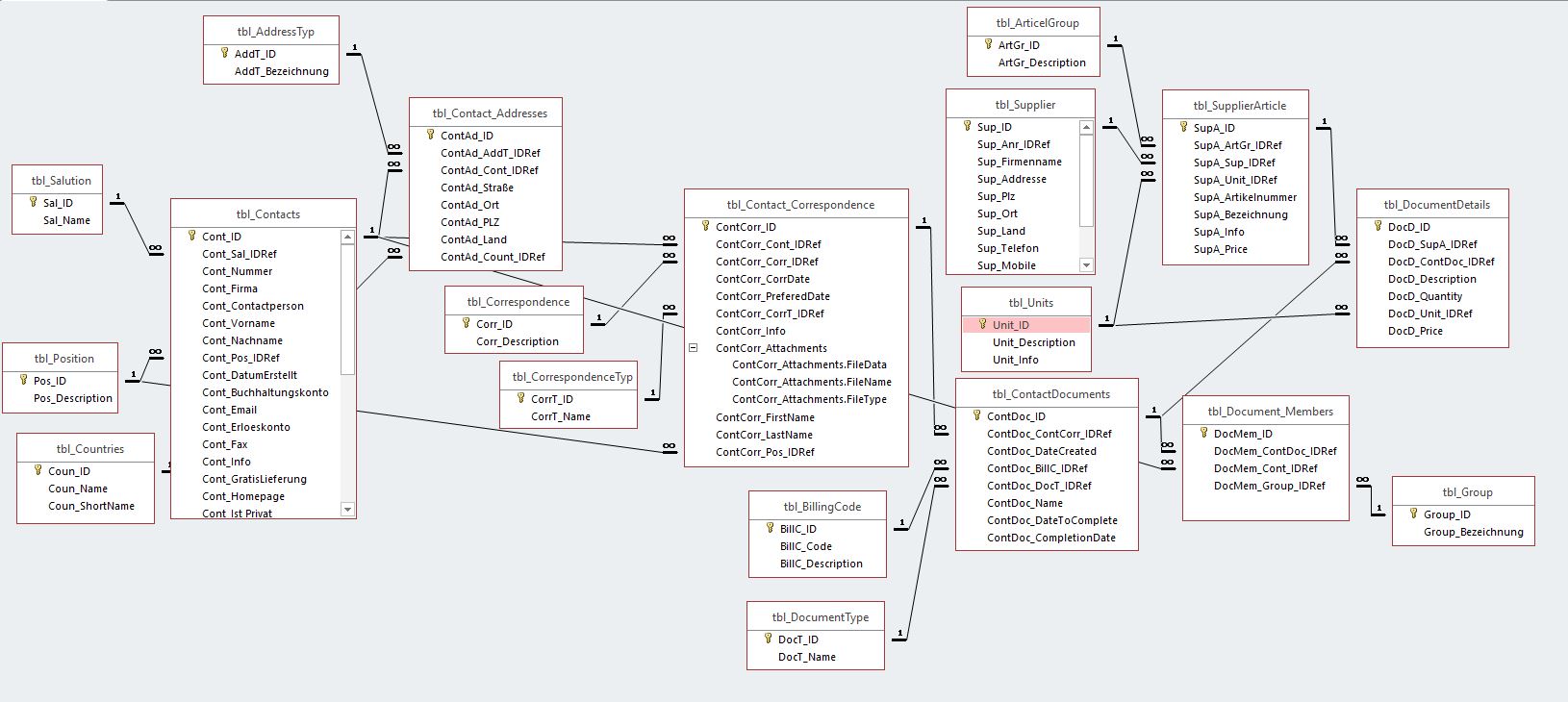Click the scrollbar thumb in tbl_Supplier
Image resolution: width=1568 pixels, height=702 pixels.
tap(1086, 181)
